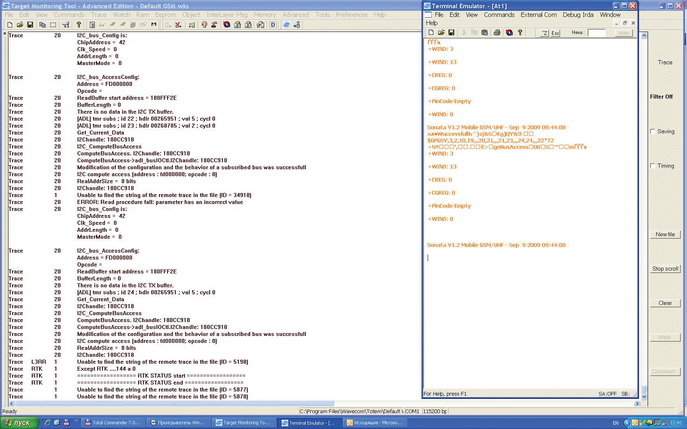Click Save disk icon in Target Monitoring toolbar
This screenshot has width=687, height=429.
point(30,25)
